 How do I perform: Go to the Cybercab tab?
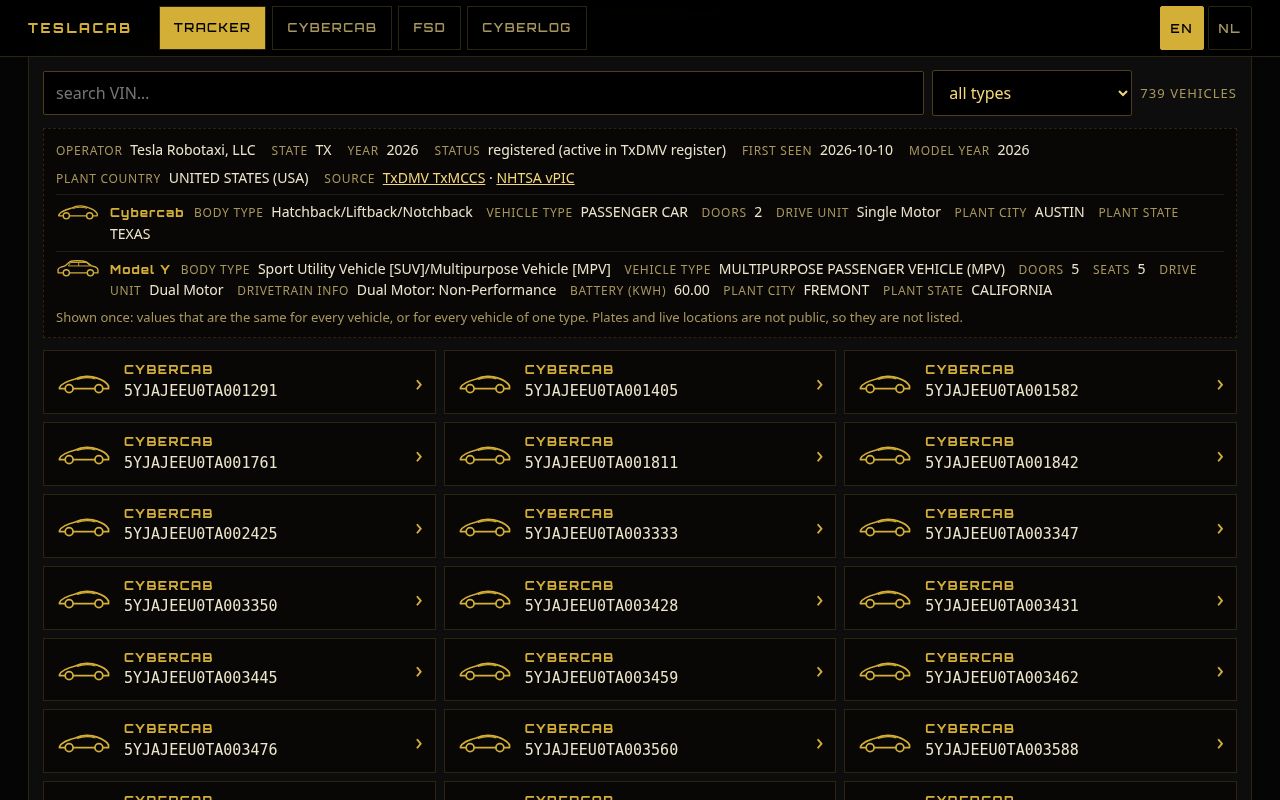click(x=332, y=28)
